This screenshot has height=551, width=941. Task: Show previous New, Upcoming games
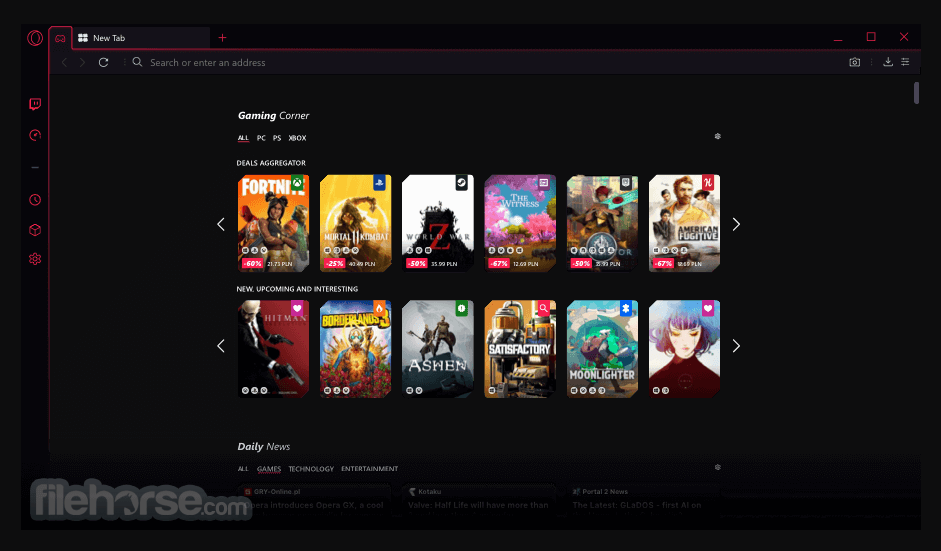tap(221, 346)
